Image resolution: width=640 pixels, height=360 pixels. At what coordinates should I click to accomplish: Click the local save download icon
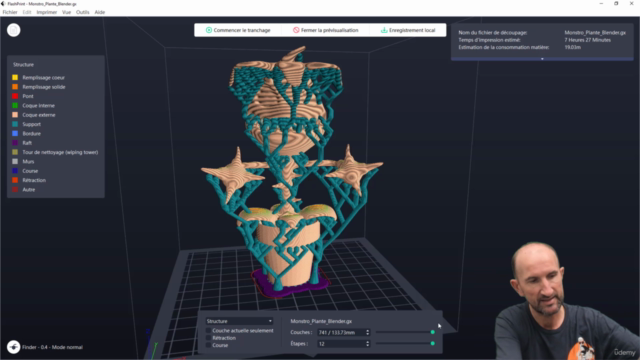coord(384,30)
